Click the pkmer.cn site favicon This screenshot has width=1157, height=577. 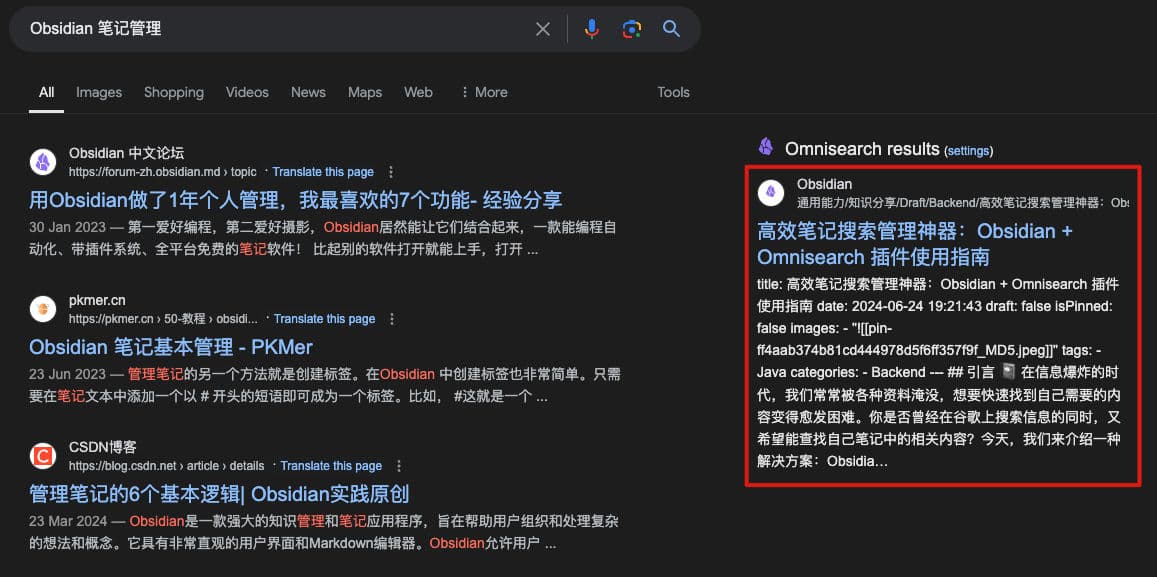tap(43, 309)
